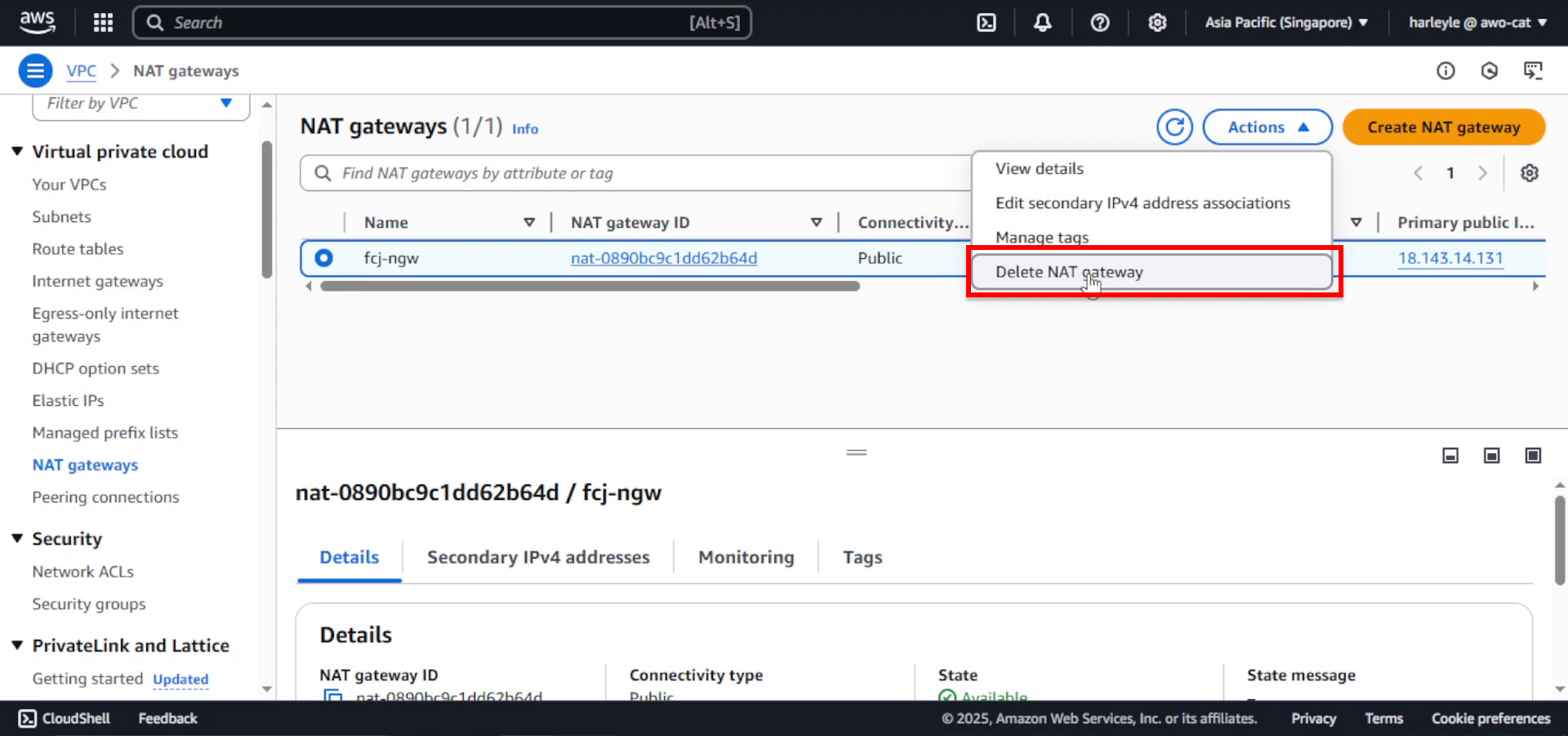
Task: Sort by the Name column
Action: (x=529, y=223)
